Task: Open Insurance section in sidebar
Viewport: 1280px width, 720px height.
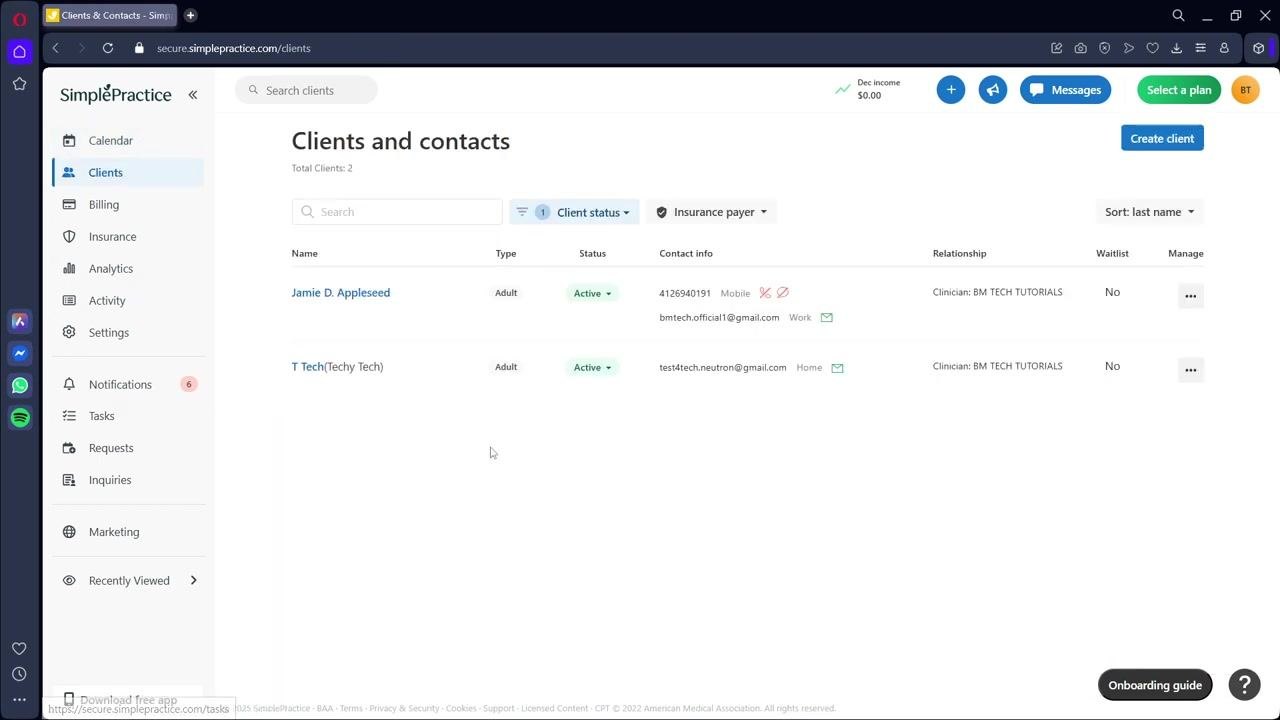Action: coord(128,237)
